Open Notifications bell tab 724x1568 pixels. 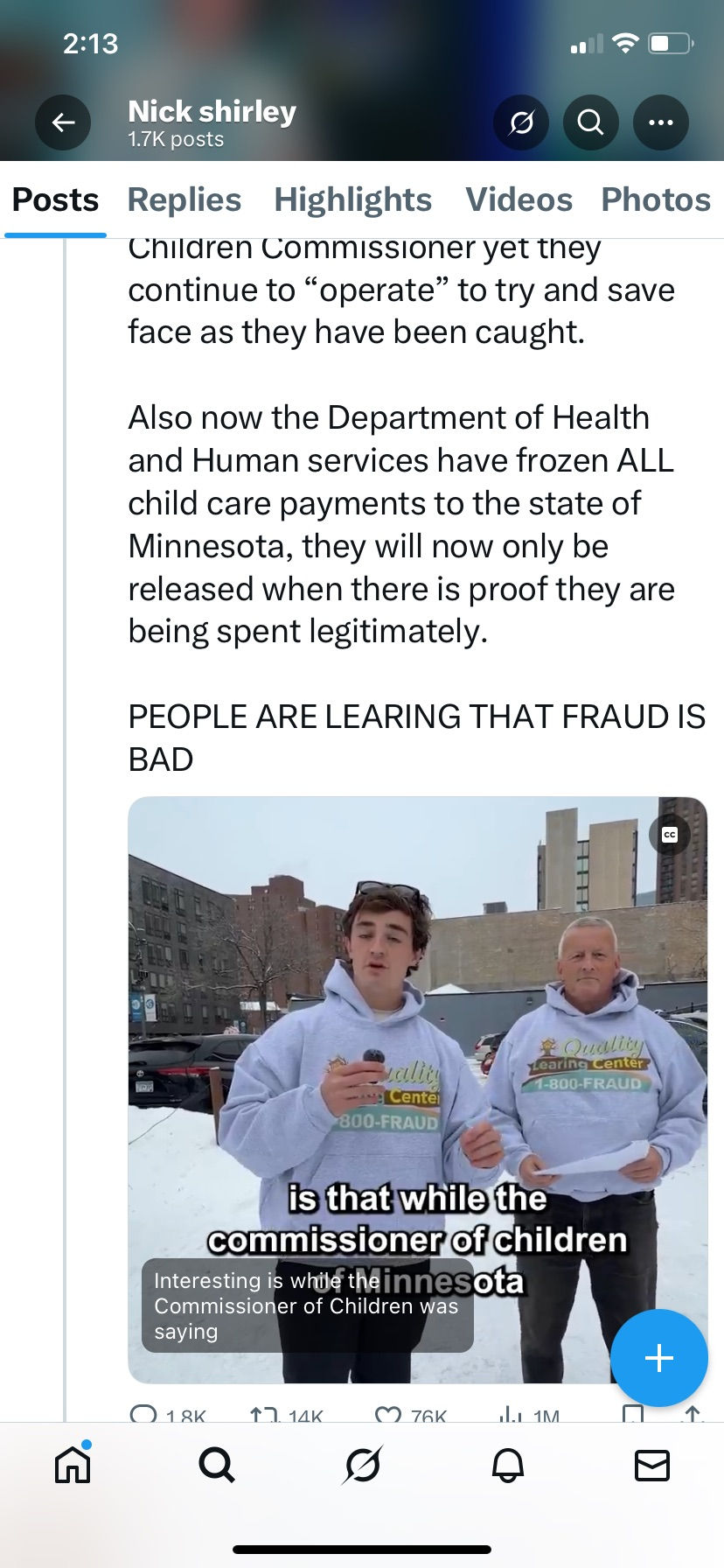(x=507, y=1464)
